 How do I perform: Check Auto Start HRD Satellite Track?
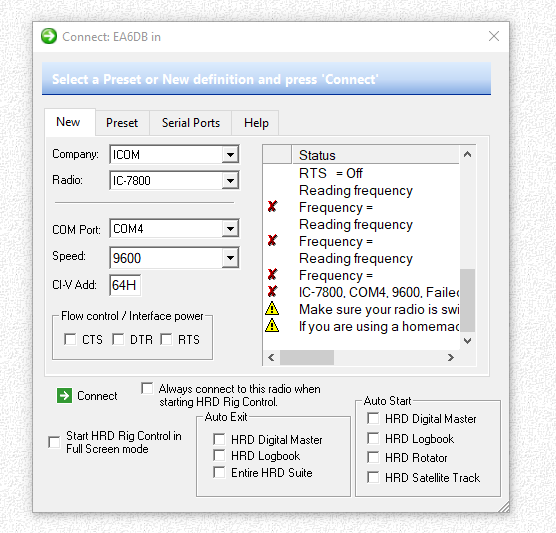coord(373,477)
